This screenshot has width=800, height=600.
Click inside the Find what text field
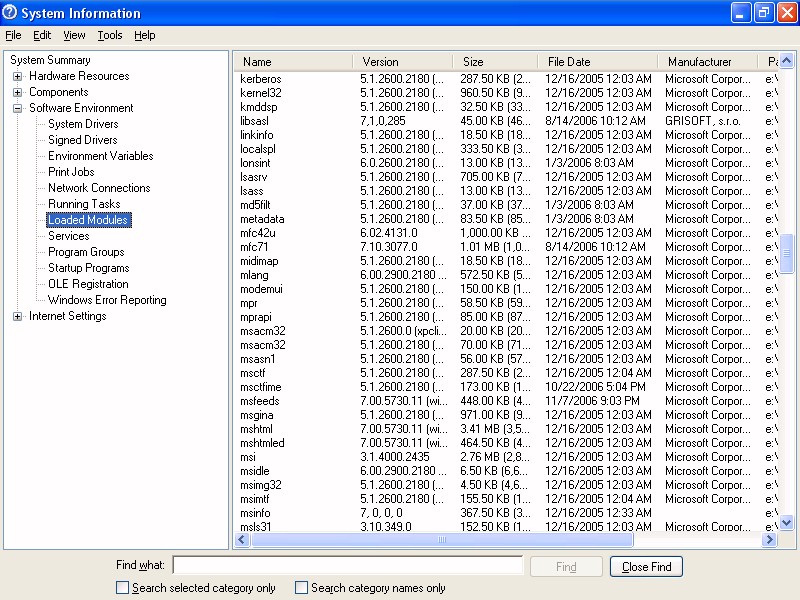click(347, 566)
